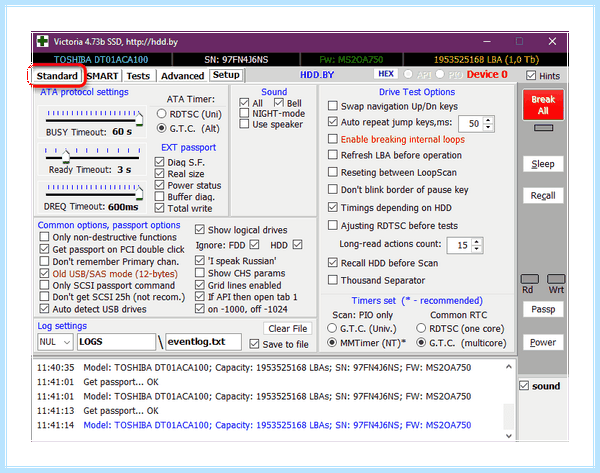
Task: Open the Standard tab
Action: point(57,75)
